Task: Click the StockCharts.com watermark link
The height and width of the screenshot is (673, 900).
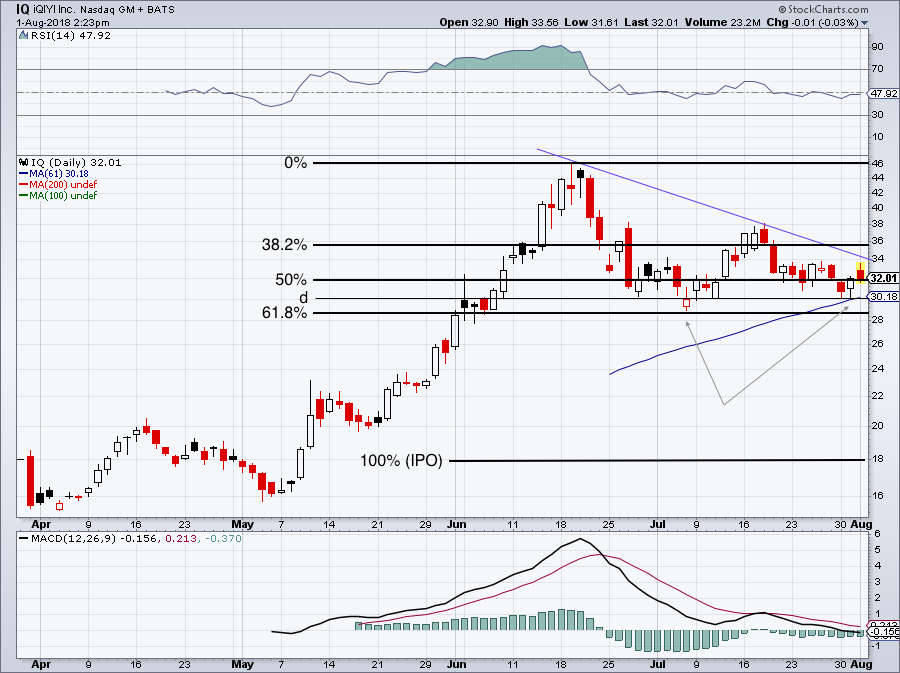Action: tap(824, 9)
